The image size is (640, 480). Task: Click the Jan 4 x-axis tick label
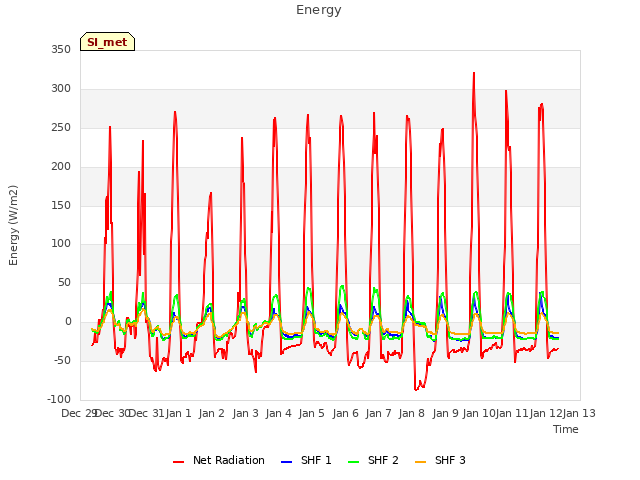[279, 413]
